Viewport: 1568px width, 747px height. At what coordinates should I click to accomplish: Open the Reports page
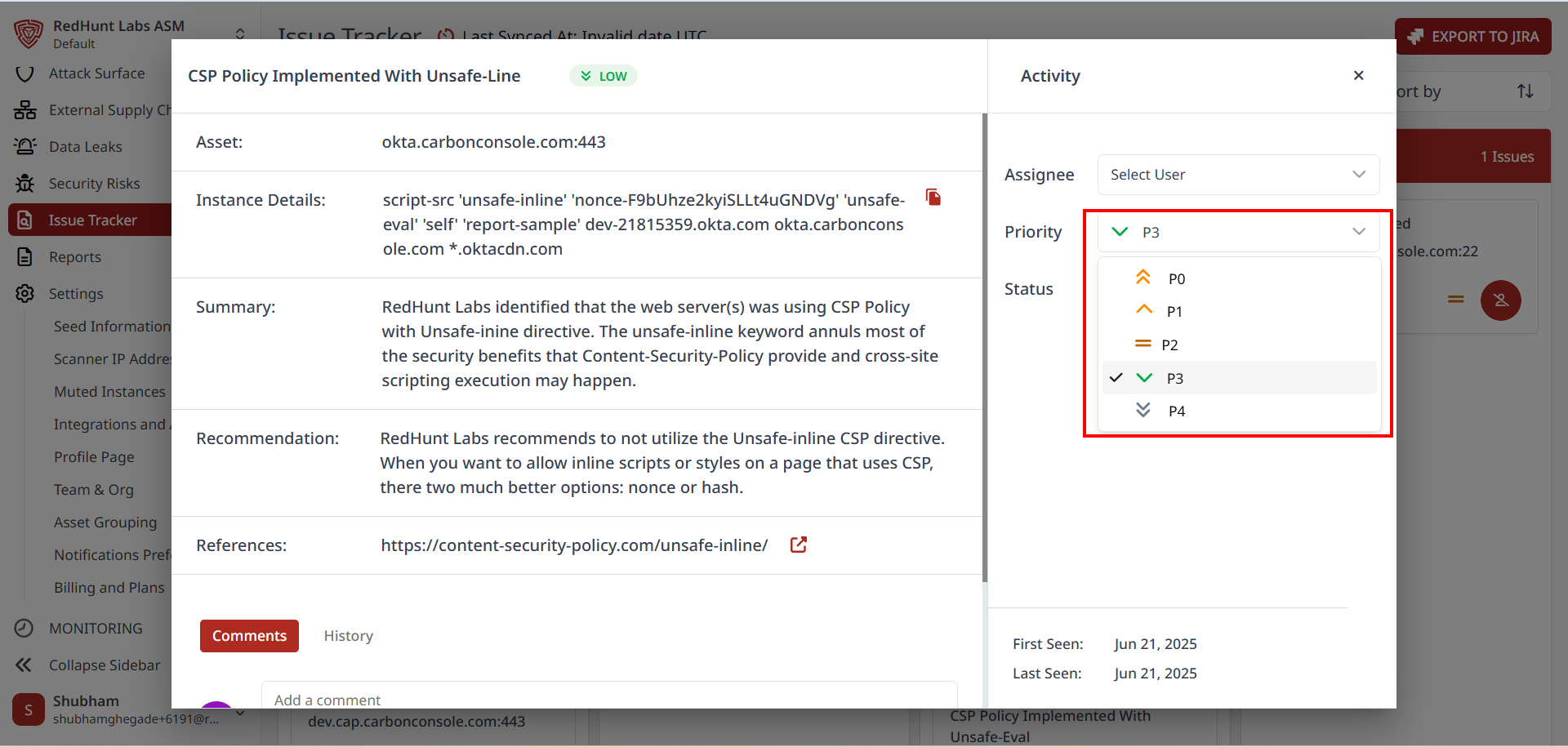(x=75, y=257)
